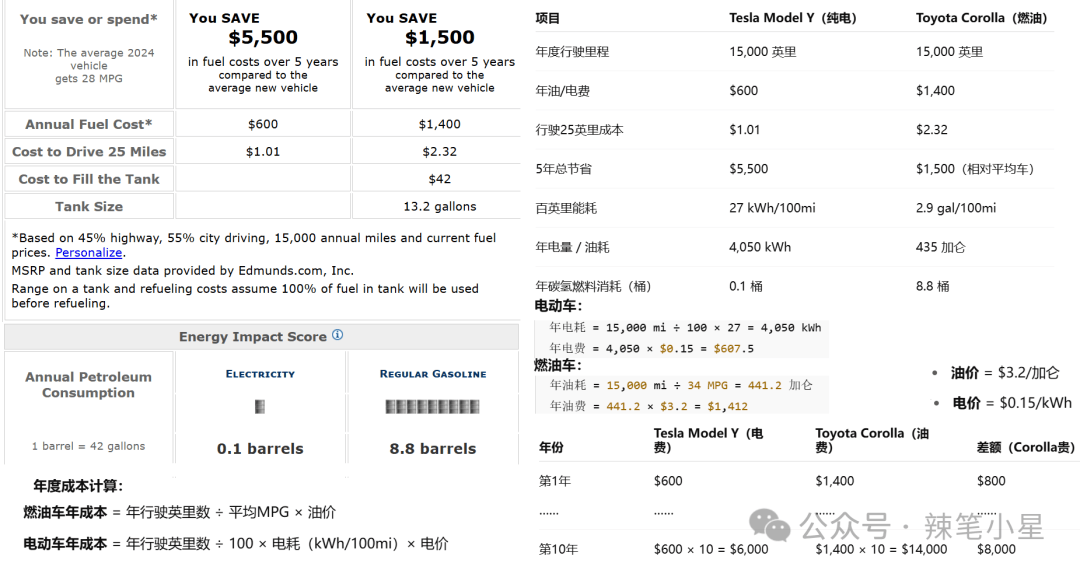Image resolution: width=1080 pixels, height=570 pixels.
Task: Select the '8.8 barrels' value
Action: coord(433,449)
